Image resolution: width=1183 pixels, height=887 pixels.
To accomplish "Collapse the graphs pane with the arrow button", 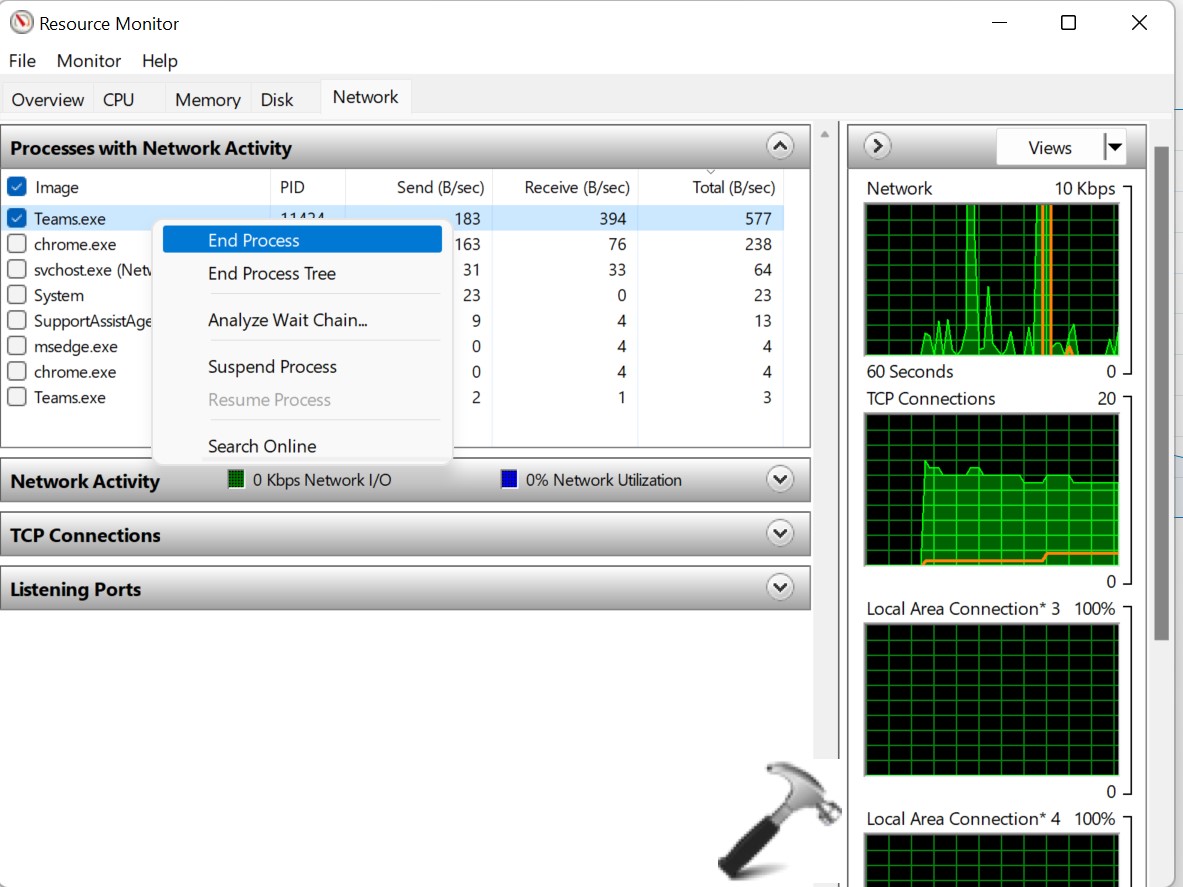I will pyautogui.click(x=877, y=146).
